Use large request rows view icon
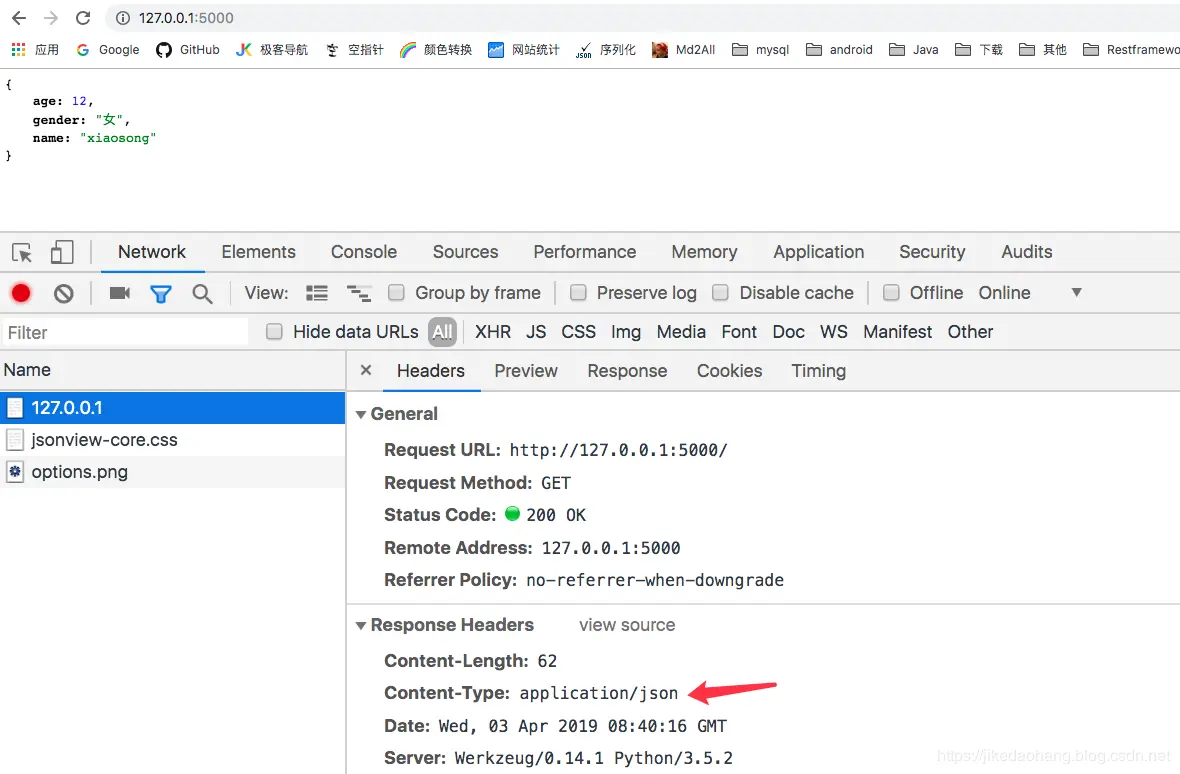The height and width of the screenshot is (774, 1180). click(317, 293)
